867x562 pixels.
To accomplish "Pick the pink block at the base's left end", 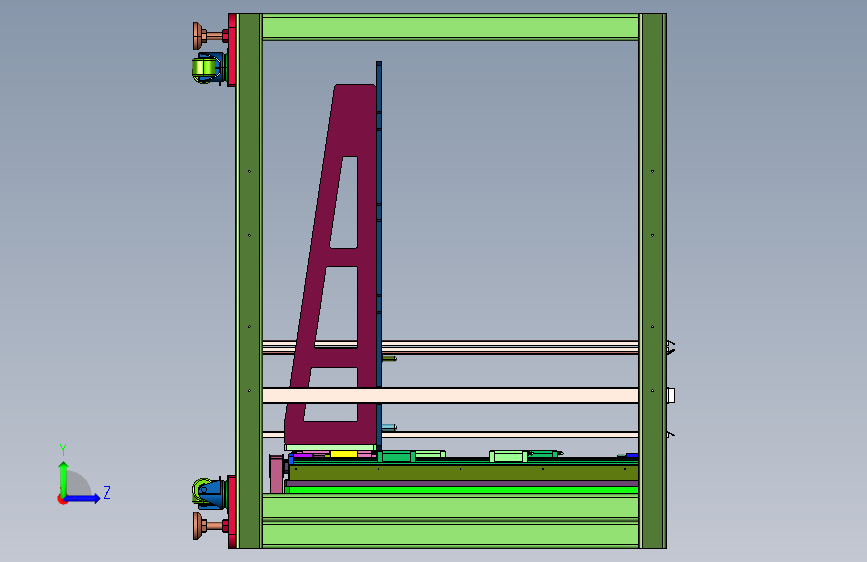I will coord(276,474).
